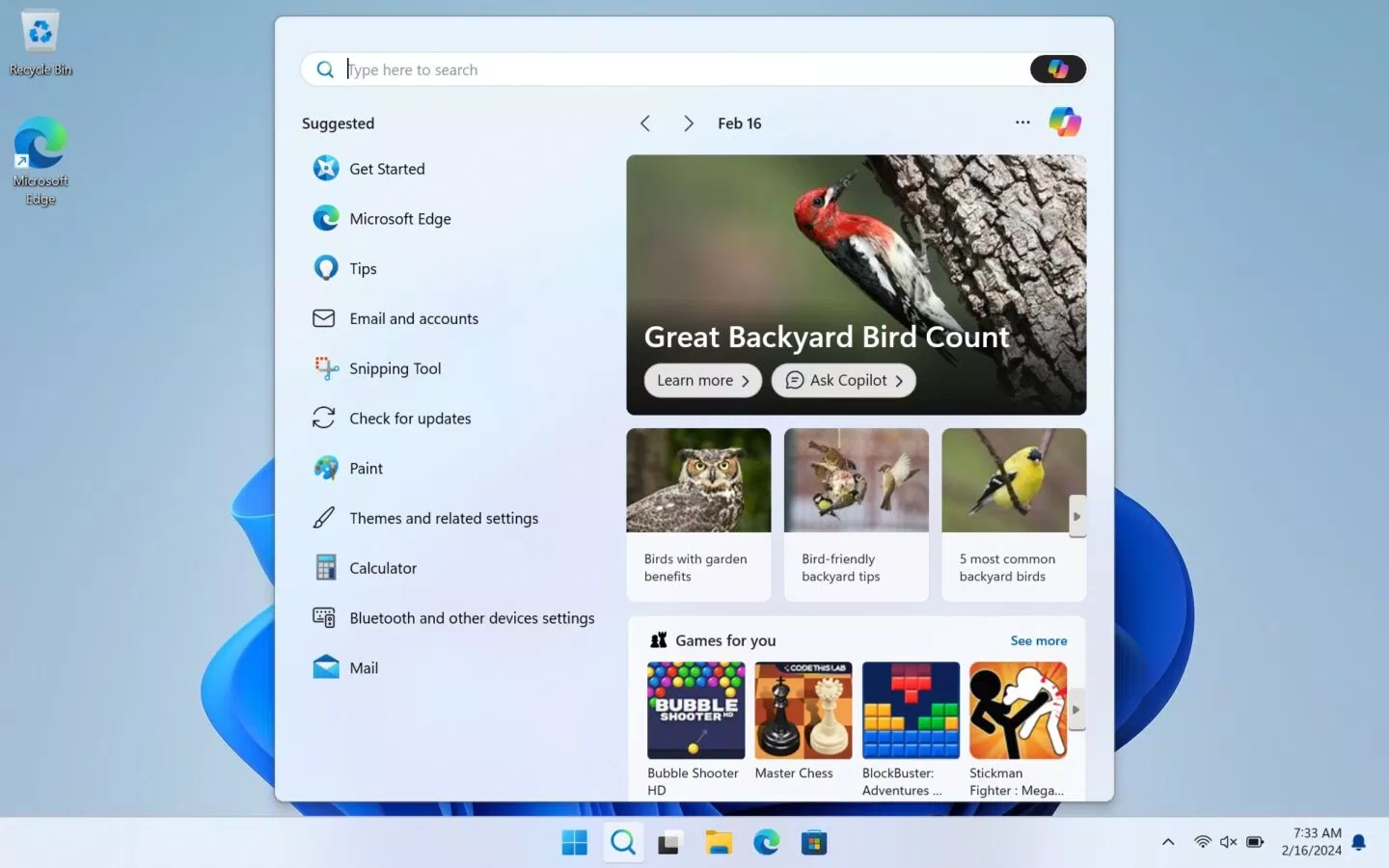Go to the next day with the right chevron
Screen dimensions: 1389x868
(x=688, y=123)
